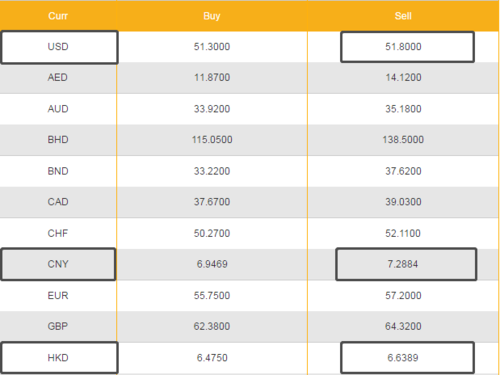Click CHF buy rate 50.2700
500x375 pixels.
[x=212, y=233]
